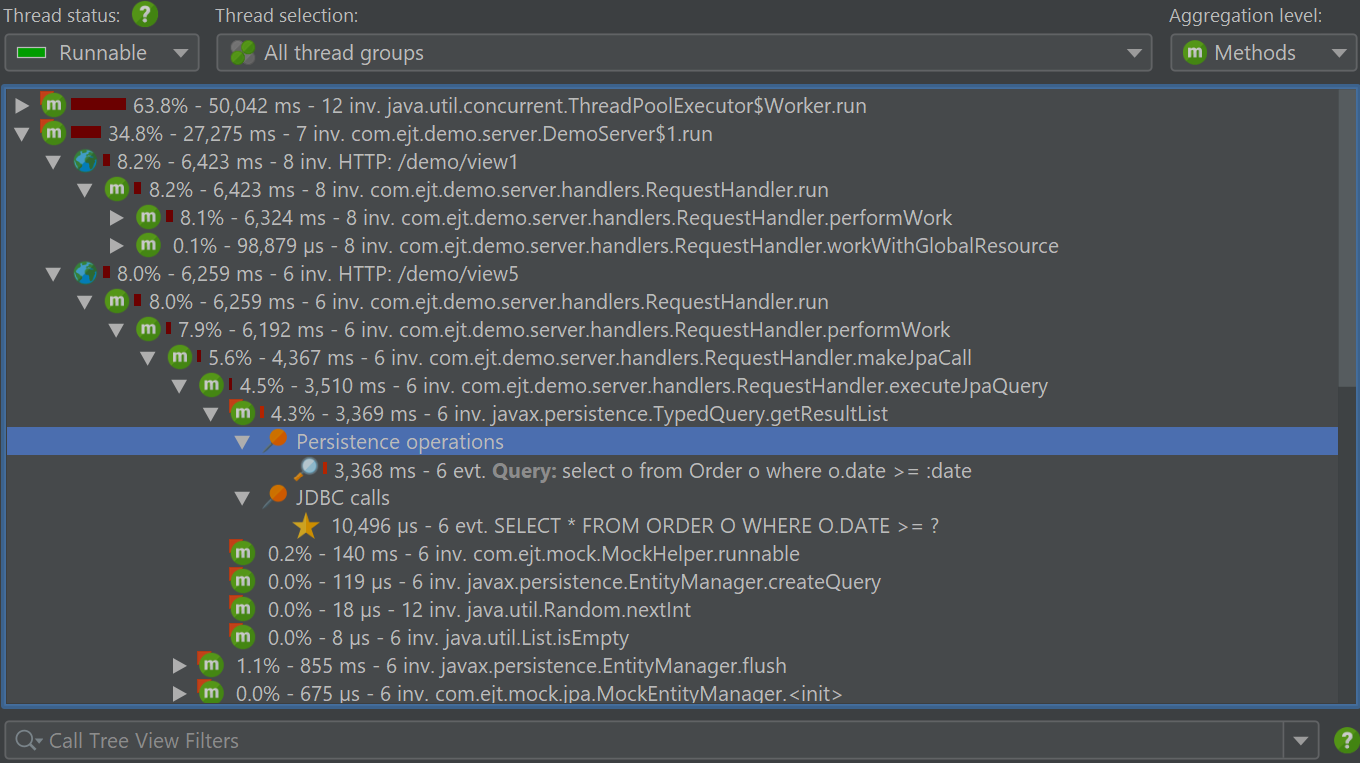
Task: Click the method icon of makeJpaCall
Action: click(179, 357)
